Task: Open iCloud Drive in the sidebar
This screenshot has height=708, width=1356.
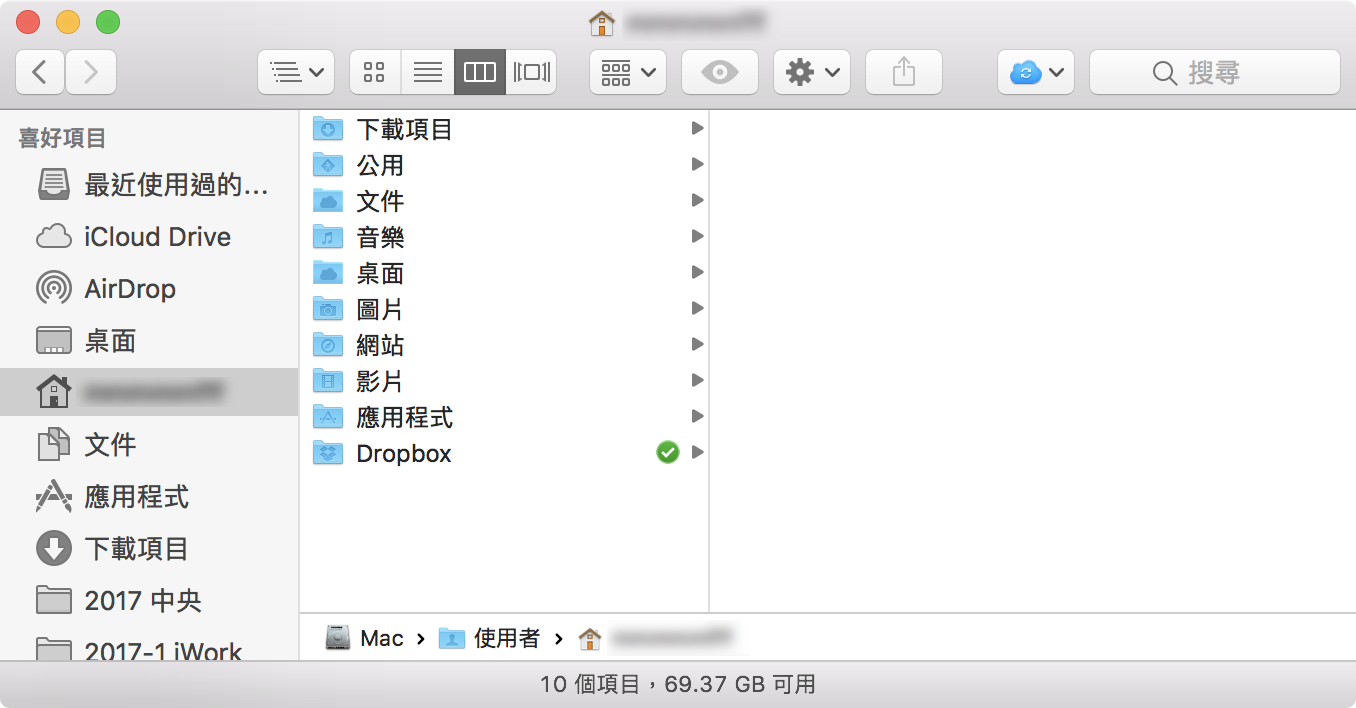Action: (157, 237)
